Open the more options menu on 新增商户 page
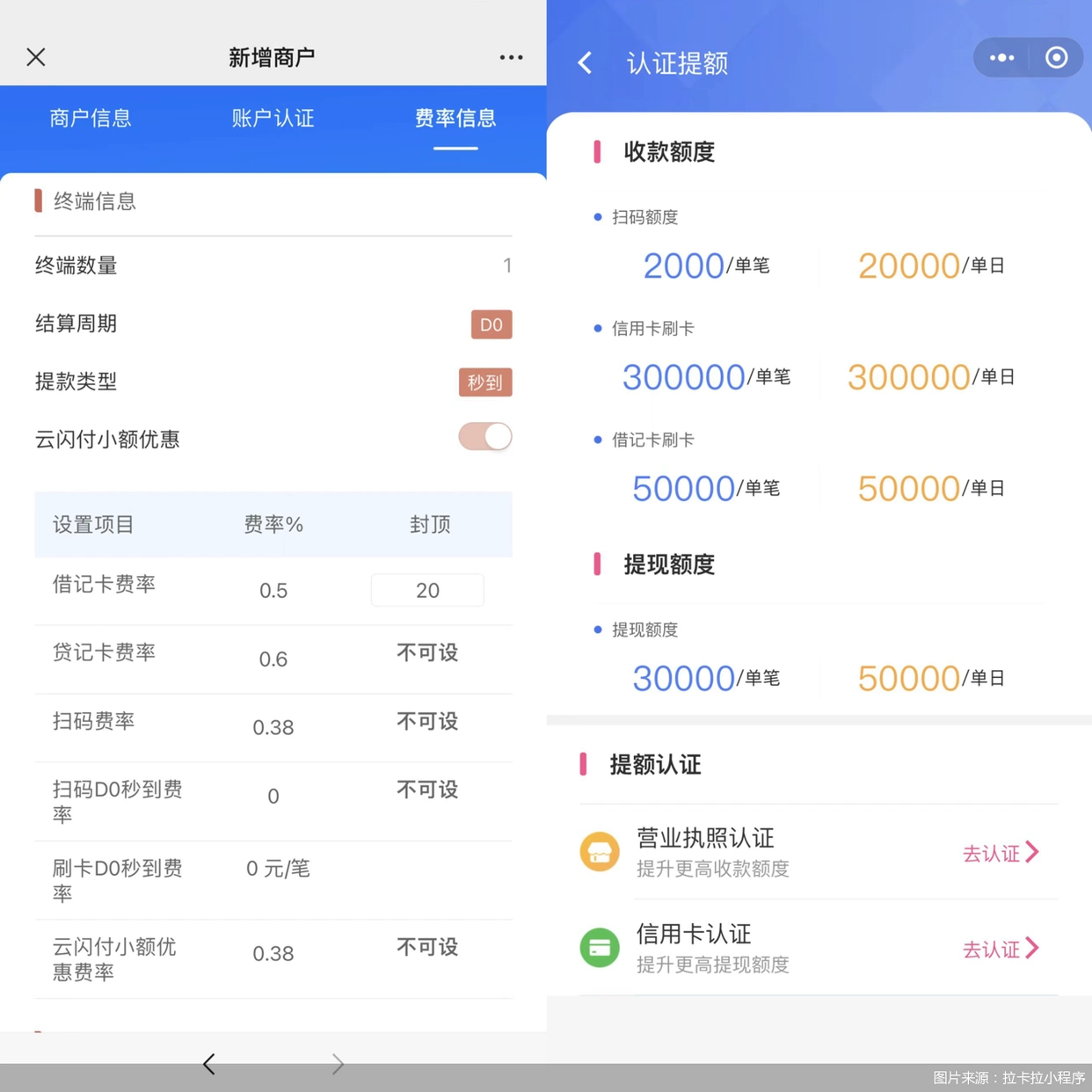 512,57
